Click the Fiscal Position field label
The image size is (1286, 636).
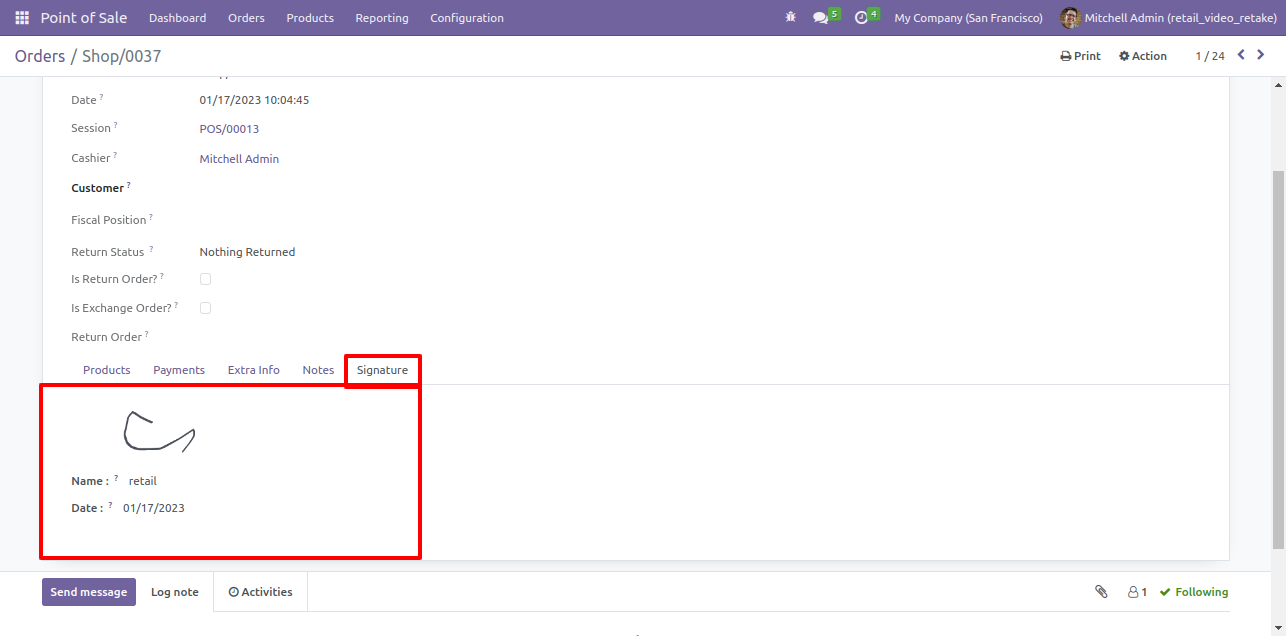coord(109,220)
